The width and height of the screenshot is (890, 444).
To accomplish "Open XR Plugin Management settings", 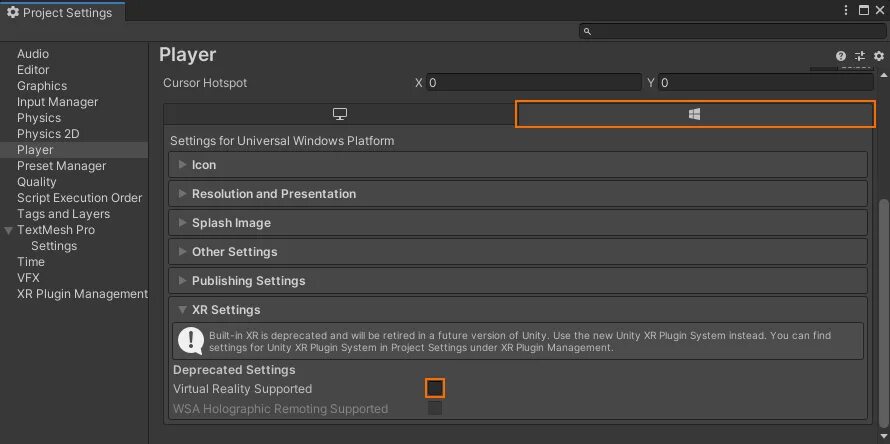I will point(82,294).
